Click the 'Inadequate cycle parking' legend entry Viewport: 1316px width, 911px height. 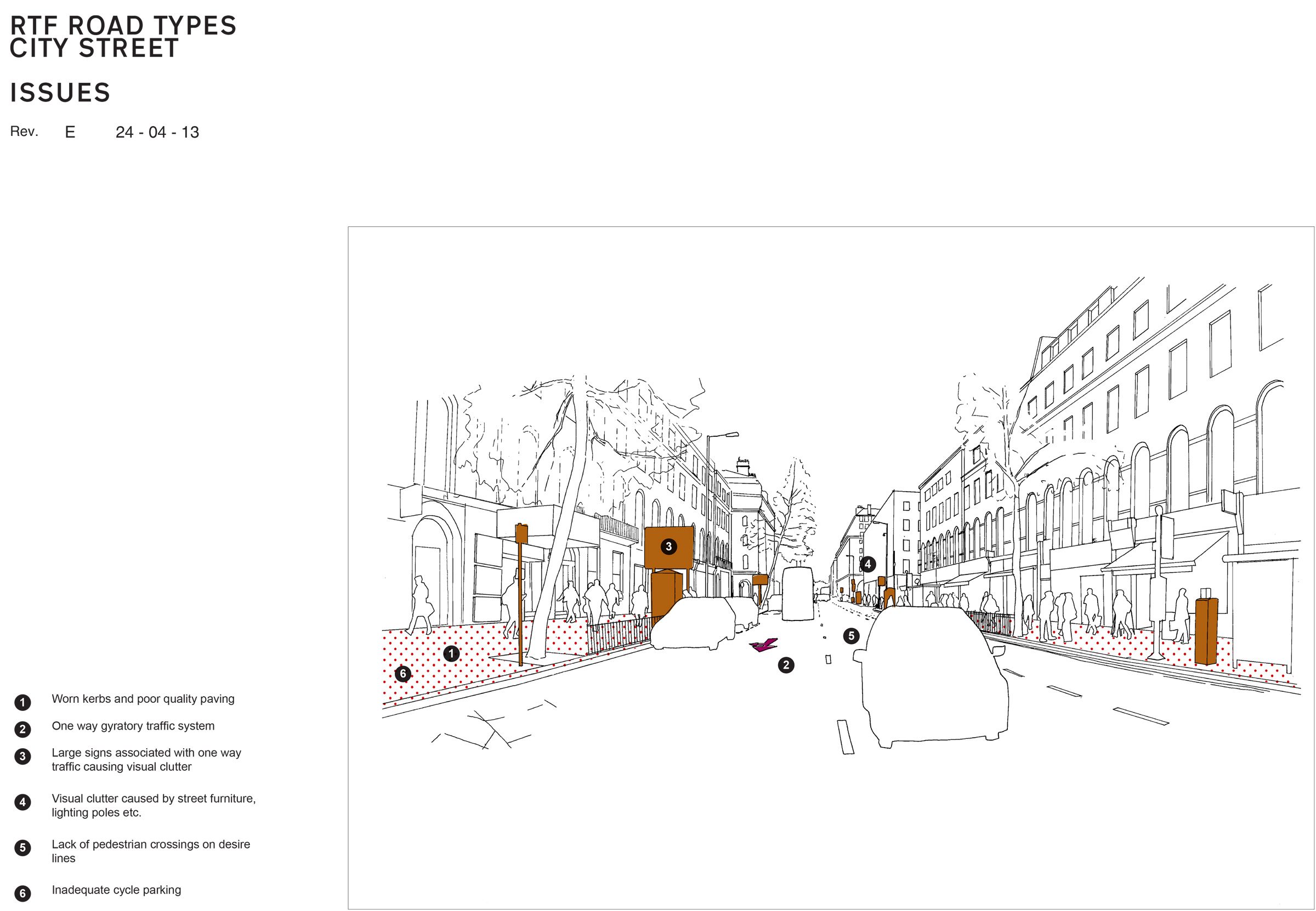[116, 890]
